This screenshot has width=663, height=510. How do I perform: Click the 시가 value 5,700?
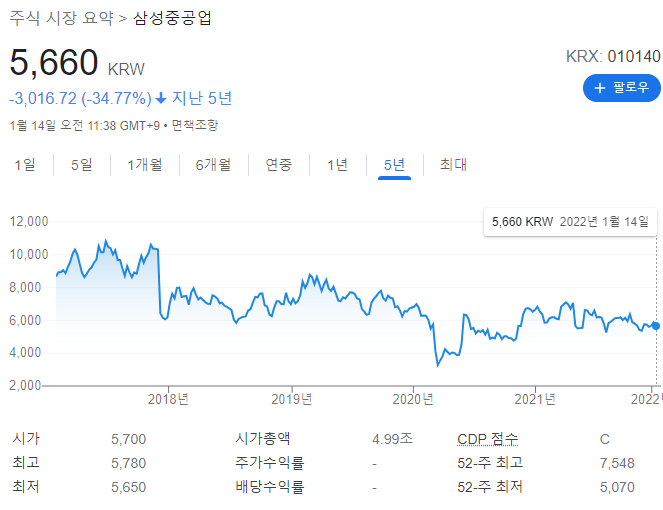point(129,439)
